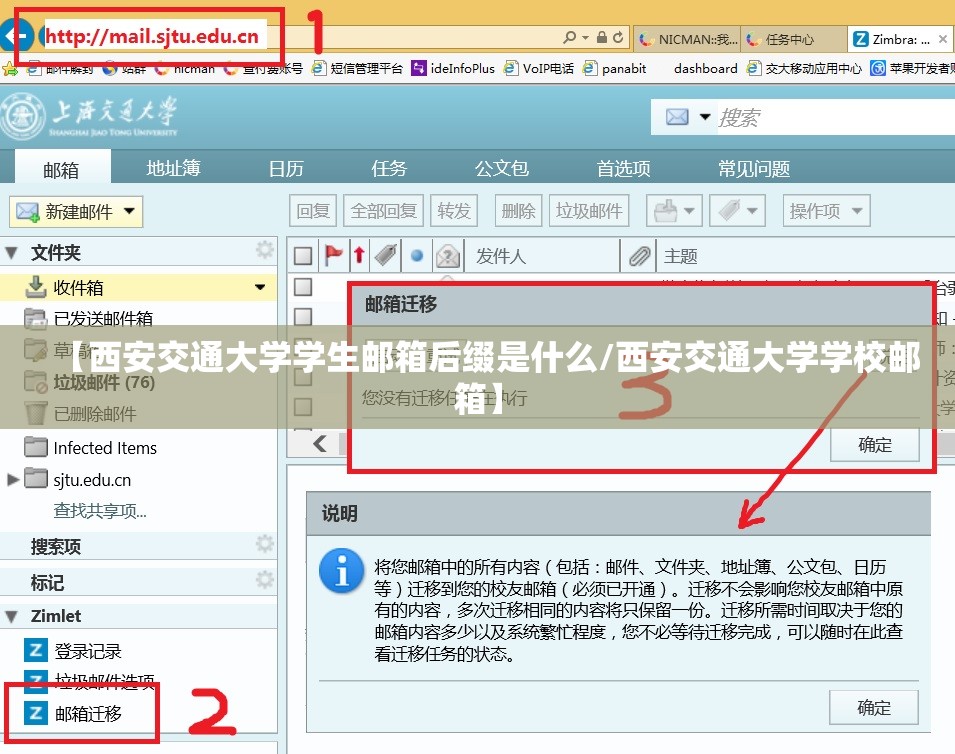955x754 pixels.
Task: Sort by the red flag column icon
Action: pyautogui.click(x=333, y=255)
